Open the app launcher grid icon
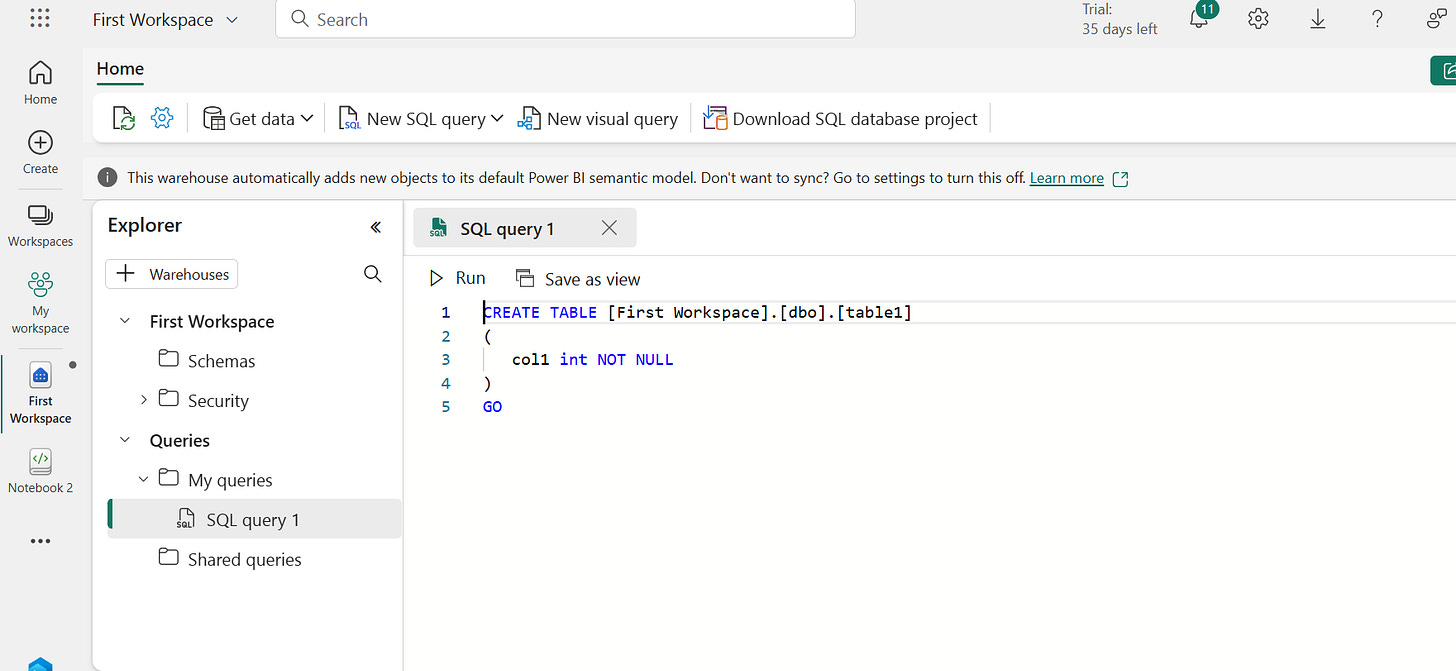Viewport: 1456px width, 671px height. pos(40,18)
